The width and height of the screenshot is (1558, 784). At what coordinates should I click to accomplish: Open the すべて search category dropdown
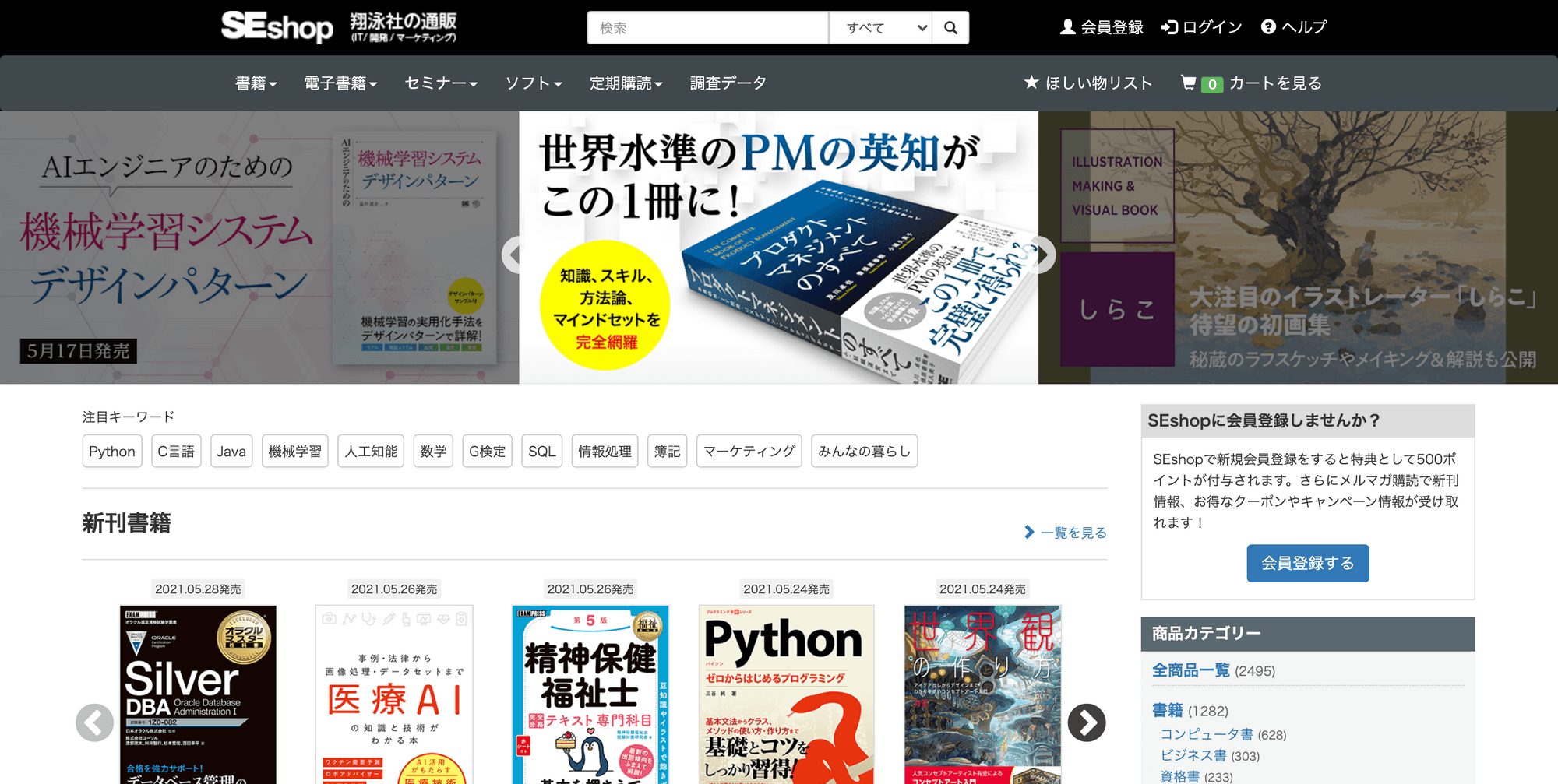point(880,28)
